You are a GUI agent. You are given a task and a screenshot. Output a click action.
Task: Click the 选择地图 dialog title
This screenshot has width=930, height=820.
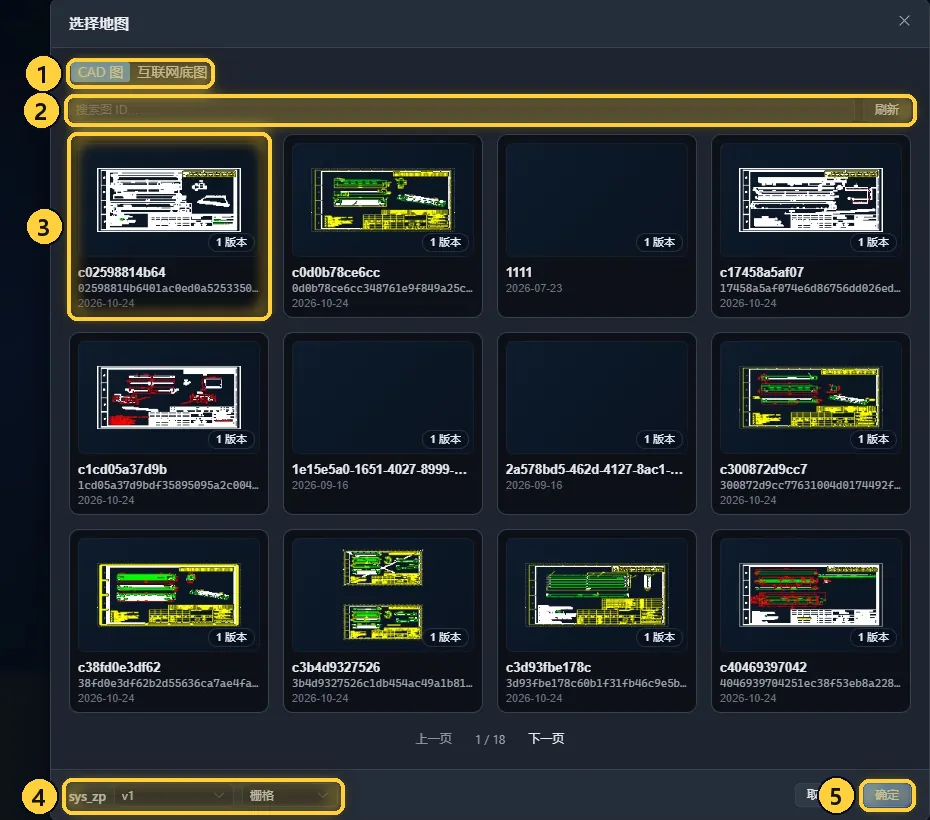coord(99,24)
